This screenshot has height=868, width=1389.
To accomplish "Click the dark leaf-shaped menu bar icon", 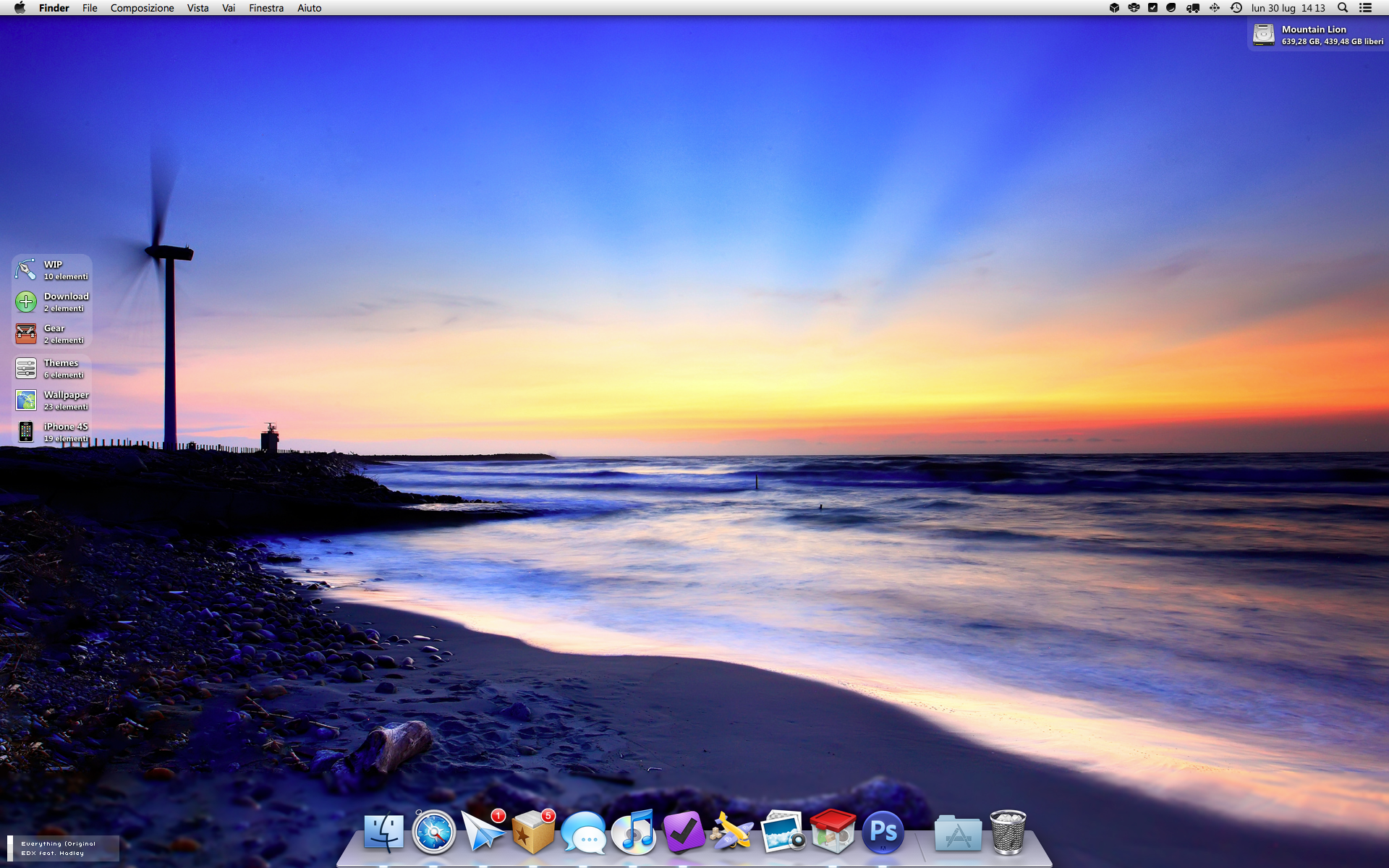I will tap(1171, 8).
